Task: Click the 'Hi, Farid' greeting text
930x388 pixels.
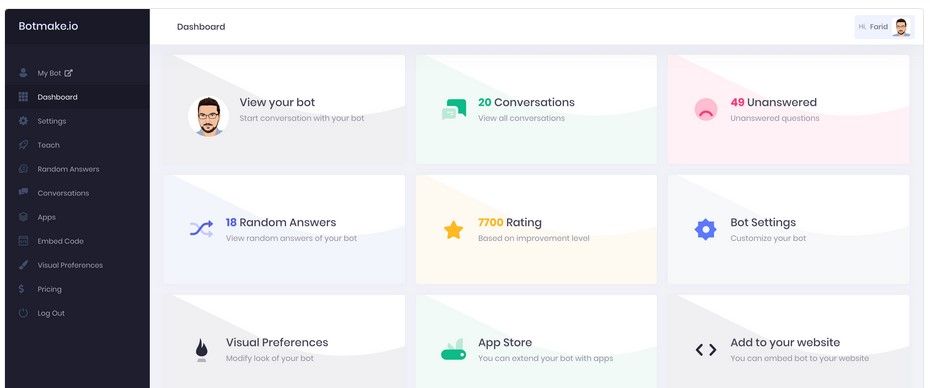Action: point(873,27)
